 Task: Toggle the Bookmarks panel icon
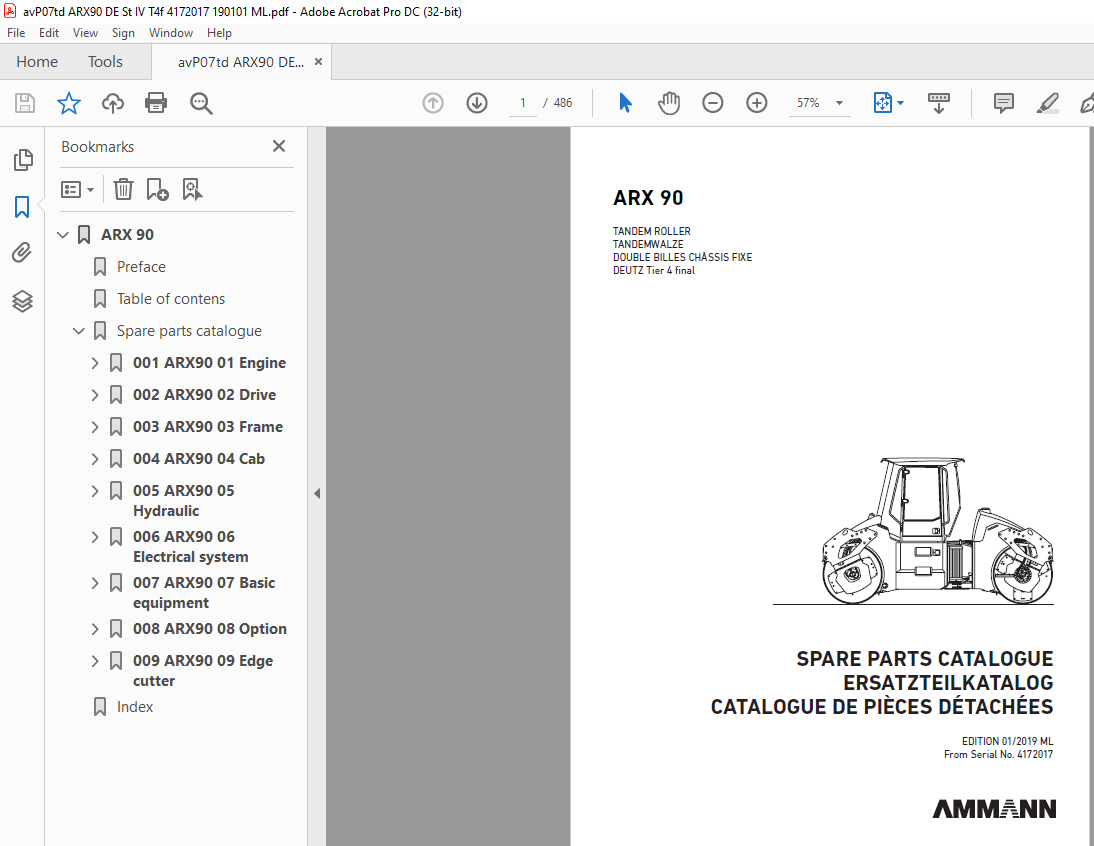(22, 206)
